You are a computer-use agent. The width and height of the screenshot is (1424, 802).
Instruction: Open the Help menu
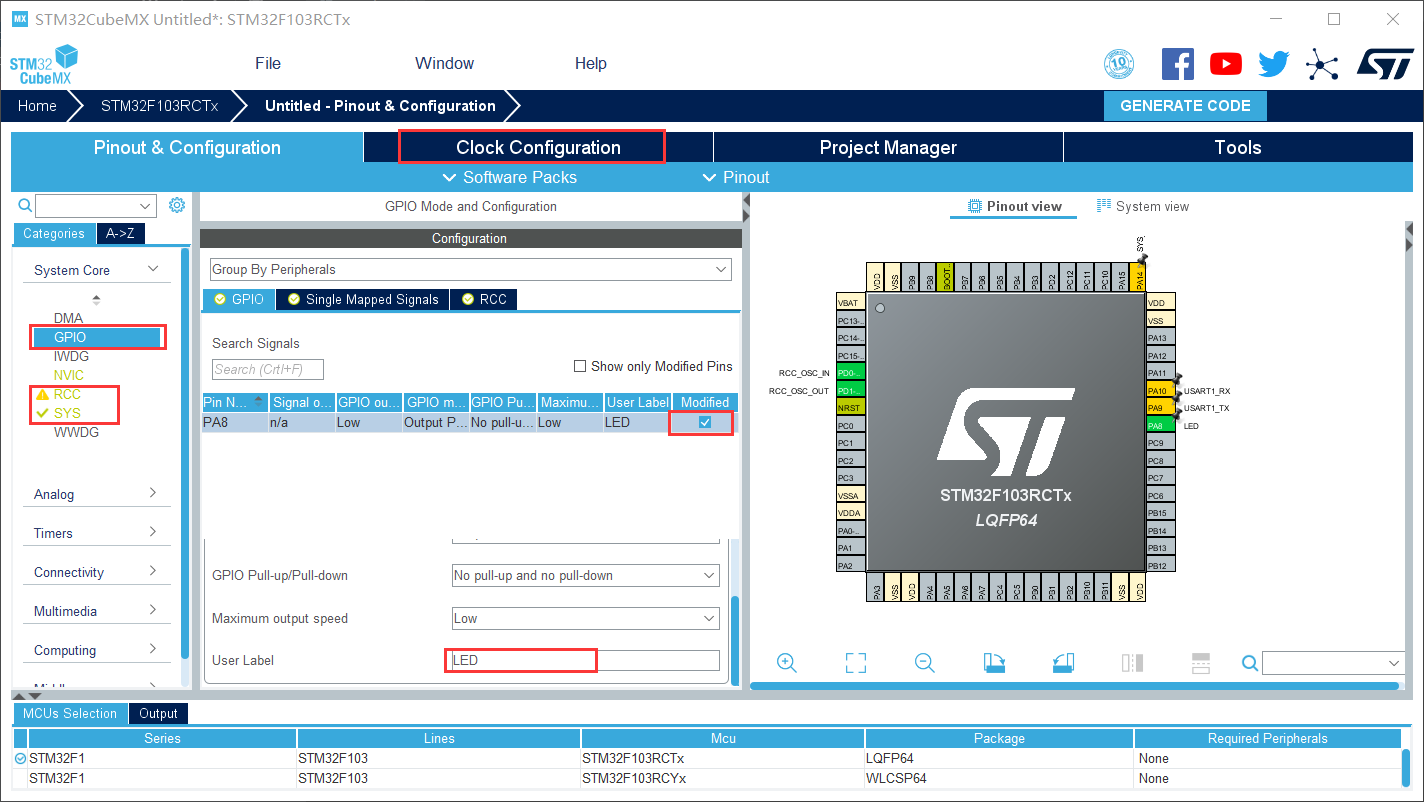tap(591, 63)
